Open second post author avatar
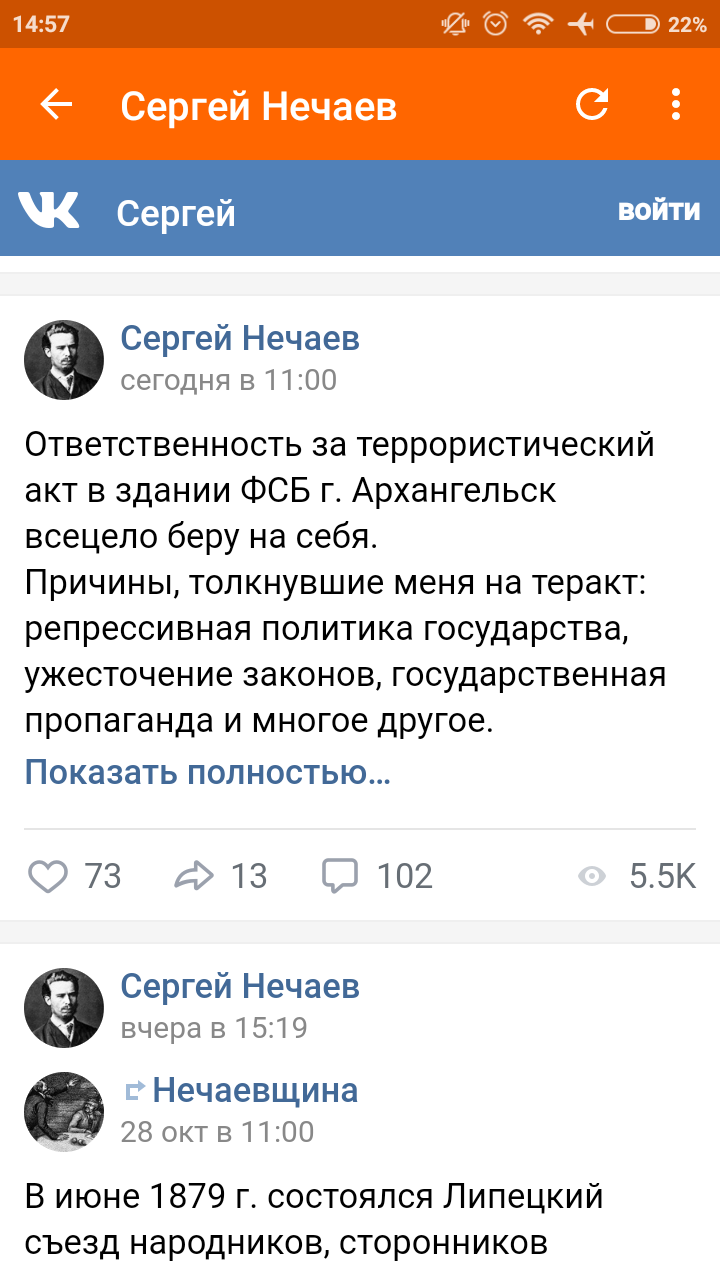 coord(64,1008)
